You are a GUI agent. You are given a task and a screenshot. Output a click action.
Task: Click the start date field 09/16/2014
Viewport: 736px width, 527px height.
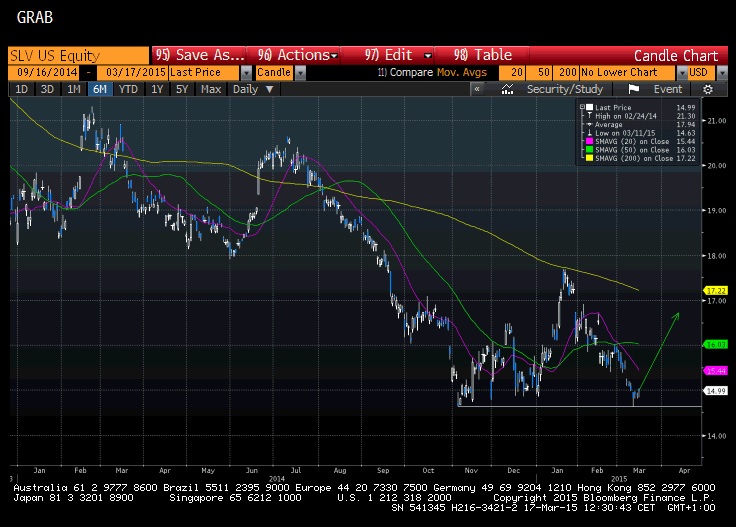click(x=46, y=72)
